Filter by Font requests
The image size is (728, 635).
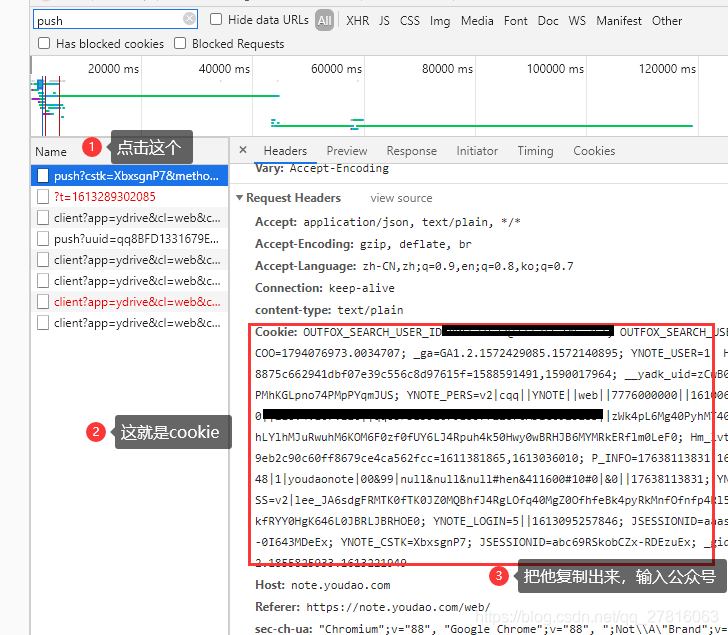(x=516, y=21)
